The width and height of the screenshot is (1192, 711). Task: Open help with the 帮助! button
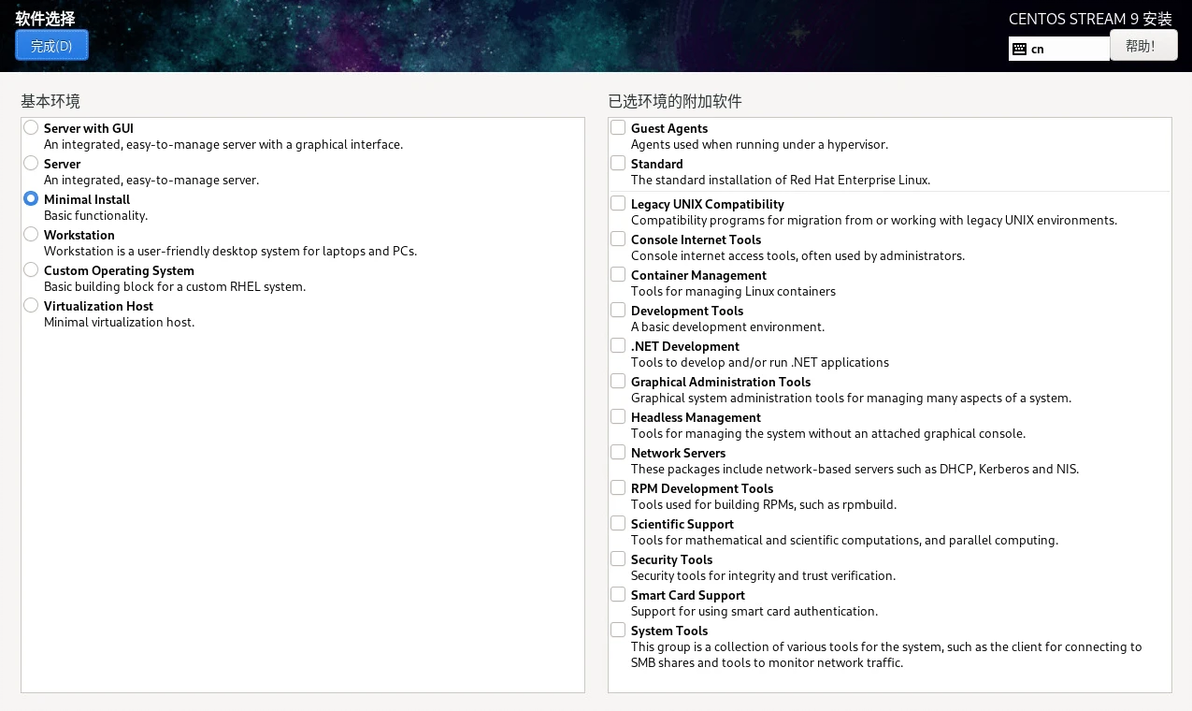[x=1143, y=46]
